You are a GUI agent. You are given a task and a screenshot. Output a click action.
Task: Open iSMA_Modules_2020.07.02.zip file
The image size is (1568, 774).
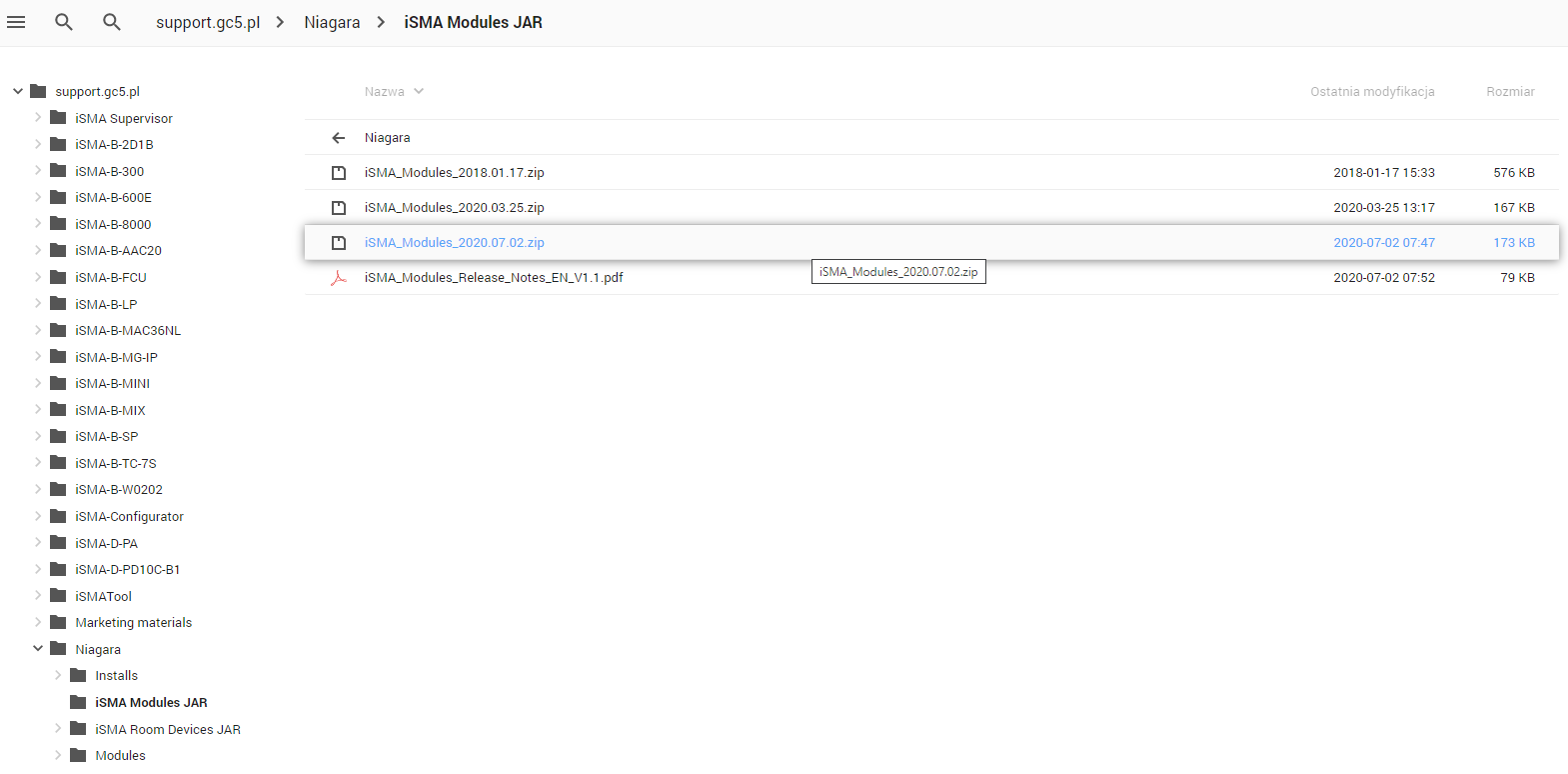455,243
